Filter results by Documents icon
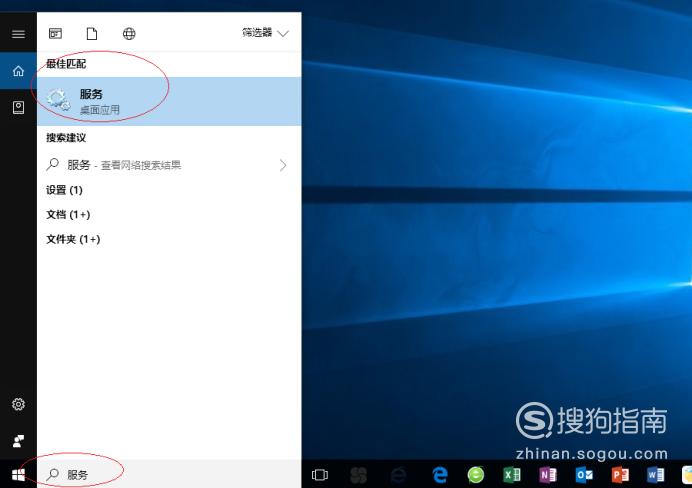This screenshot has width=692, height=488. (x=92, y=34)
